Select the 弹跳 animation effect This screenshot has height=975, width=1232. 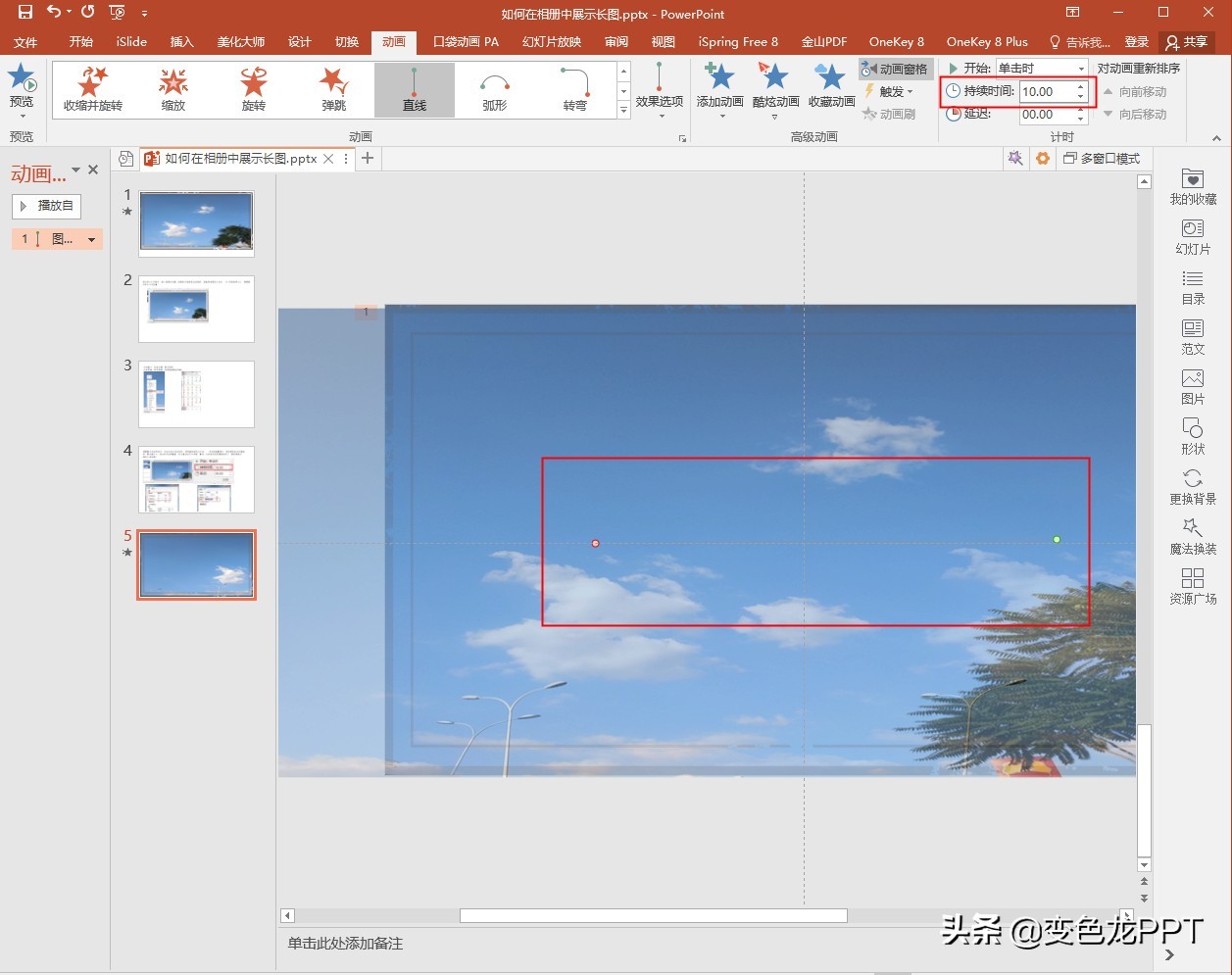[334, 90]
